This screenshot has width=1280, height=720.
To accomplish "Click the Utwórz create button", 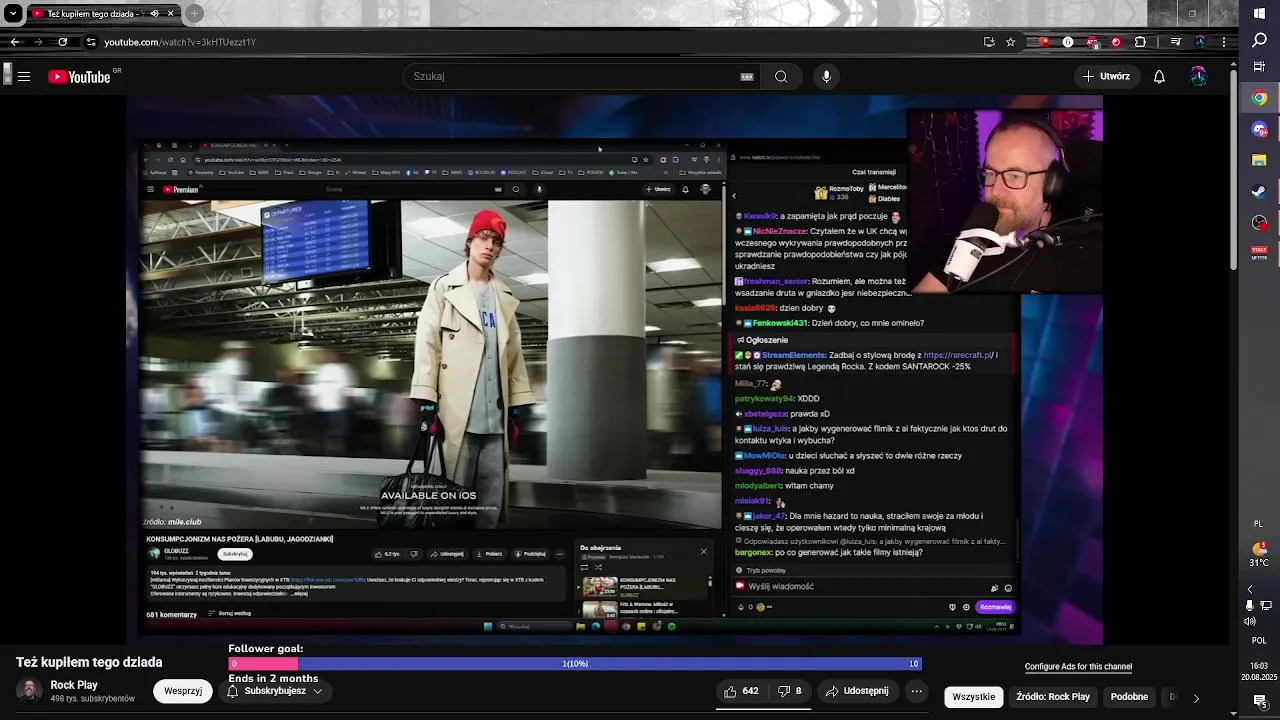I will pos(1106,77).
